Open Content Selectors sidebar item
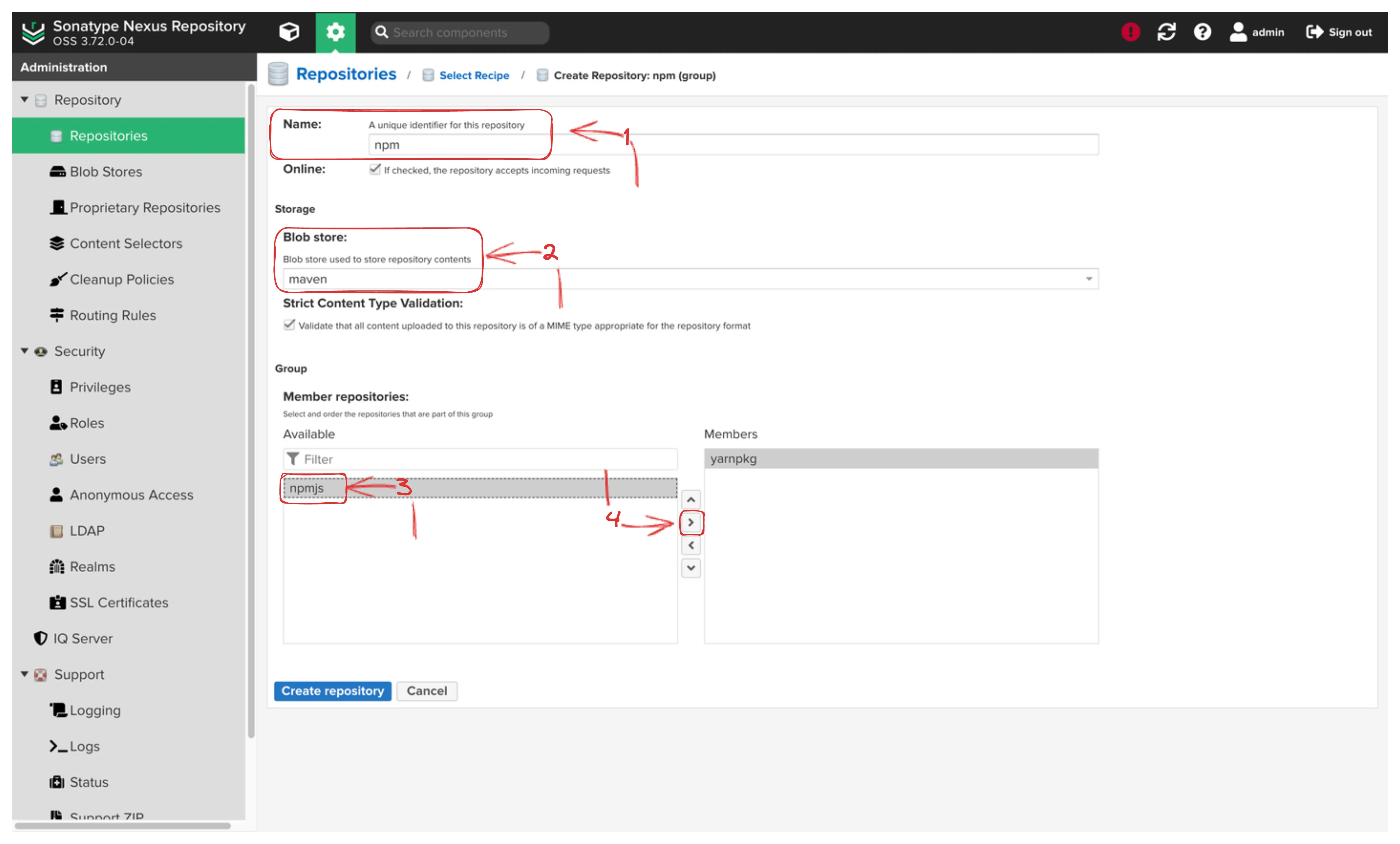The height and width of the screenshot is (844, 1400). (x=129, y=243)
